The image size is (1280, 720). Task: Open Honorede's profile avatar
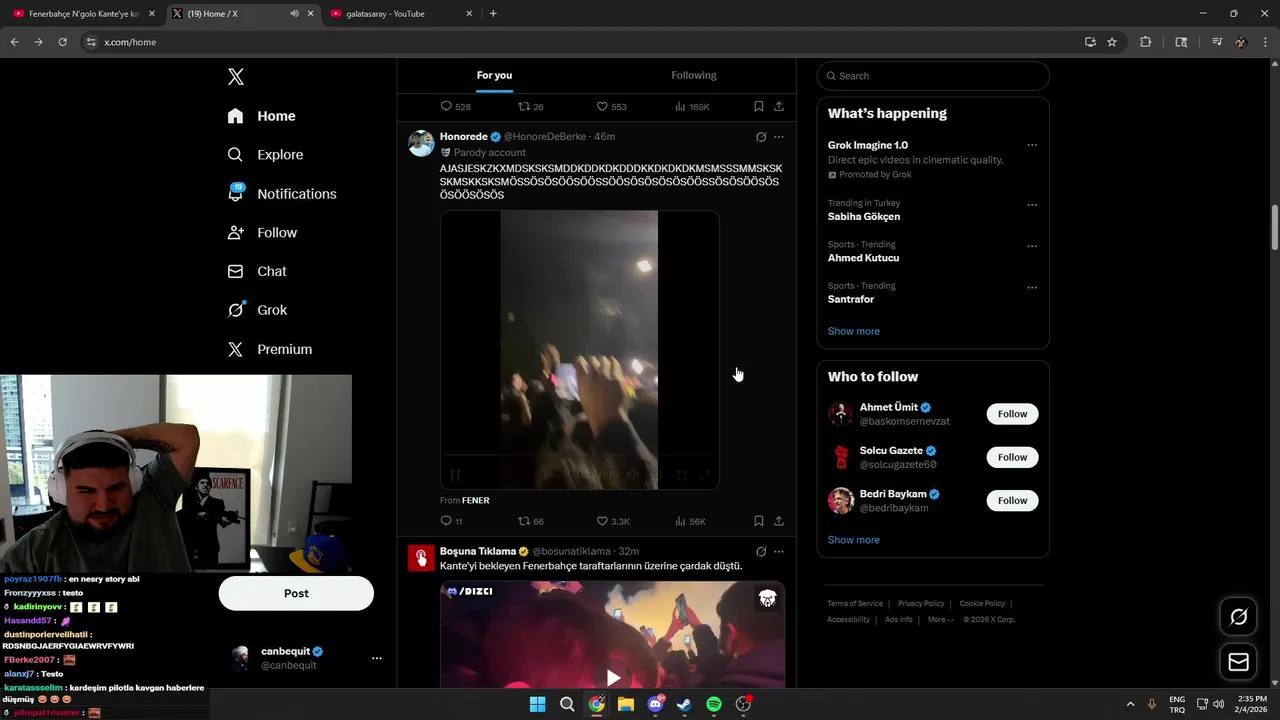(x=421, y=143)
